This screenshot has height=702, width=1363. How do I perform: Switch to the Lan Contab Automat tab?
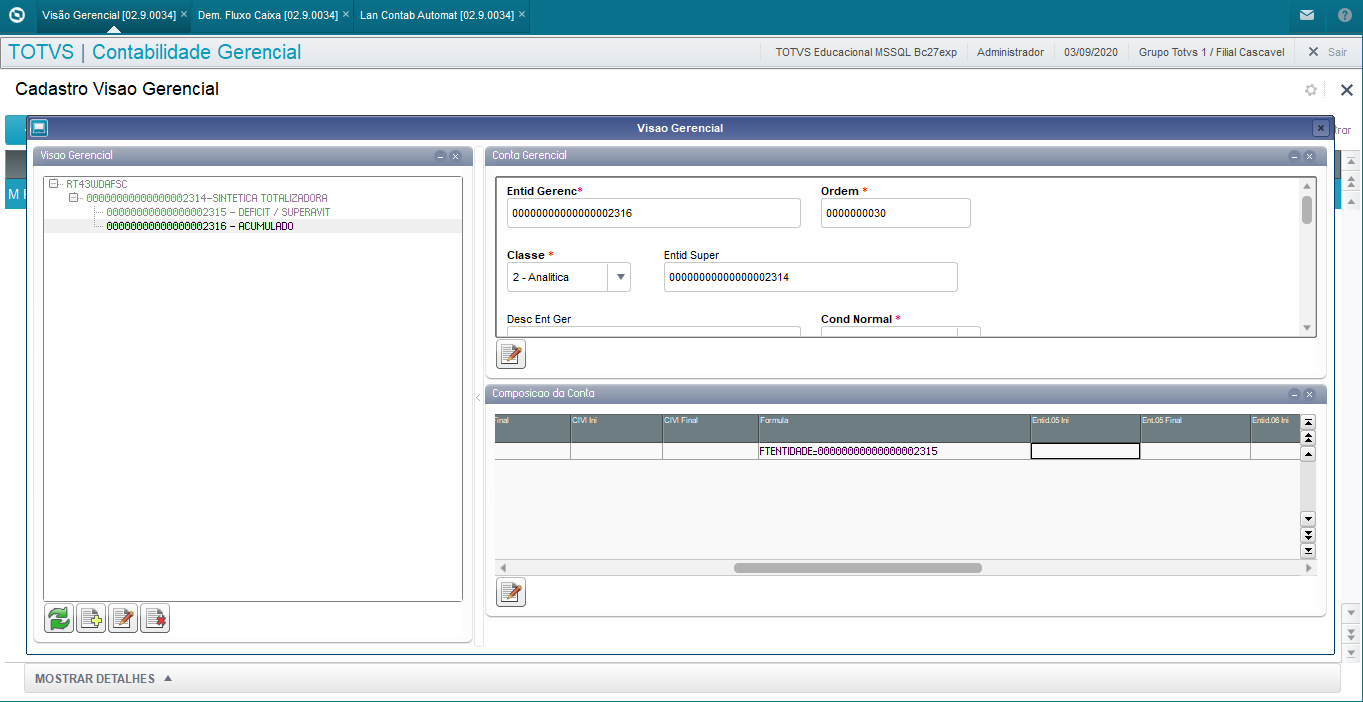point(437,15)
